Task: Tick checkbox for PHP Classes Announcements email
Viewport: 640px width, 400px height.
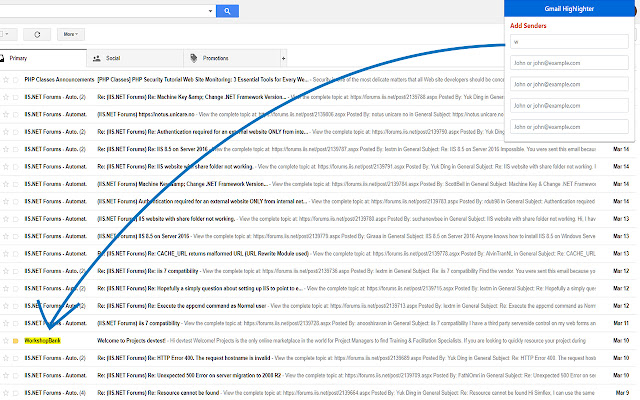Action: pyautogui.click(x=16, y=80)
